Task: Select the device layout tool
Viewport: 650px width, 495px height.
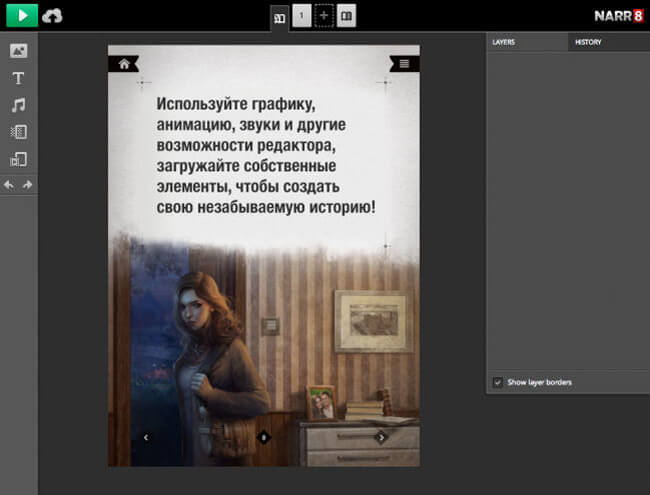Action: pos(19,159)
